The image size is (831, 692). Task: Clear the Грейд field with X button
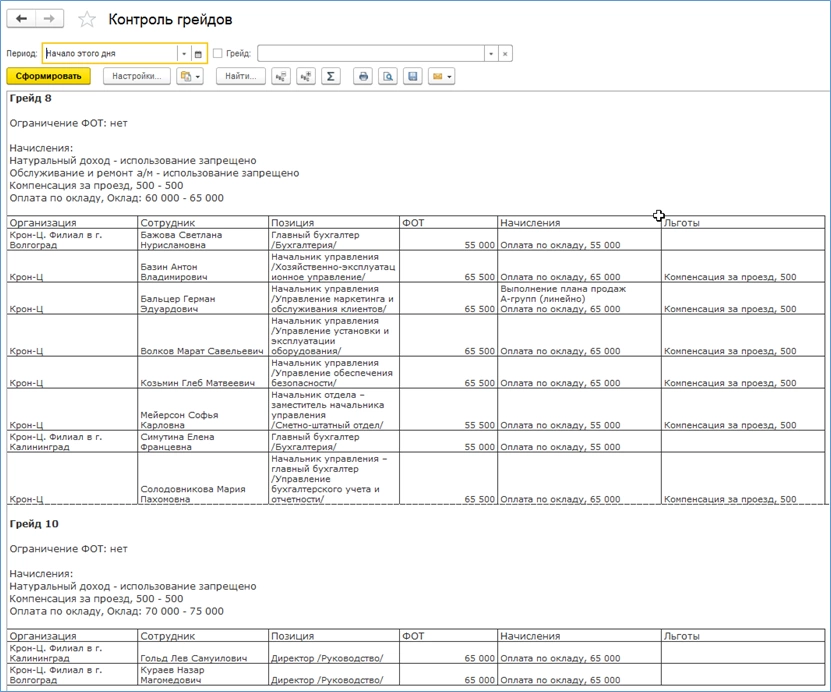(505, 54)
